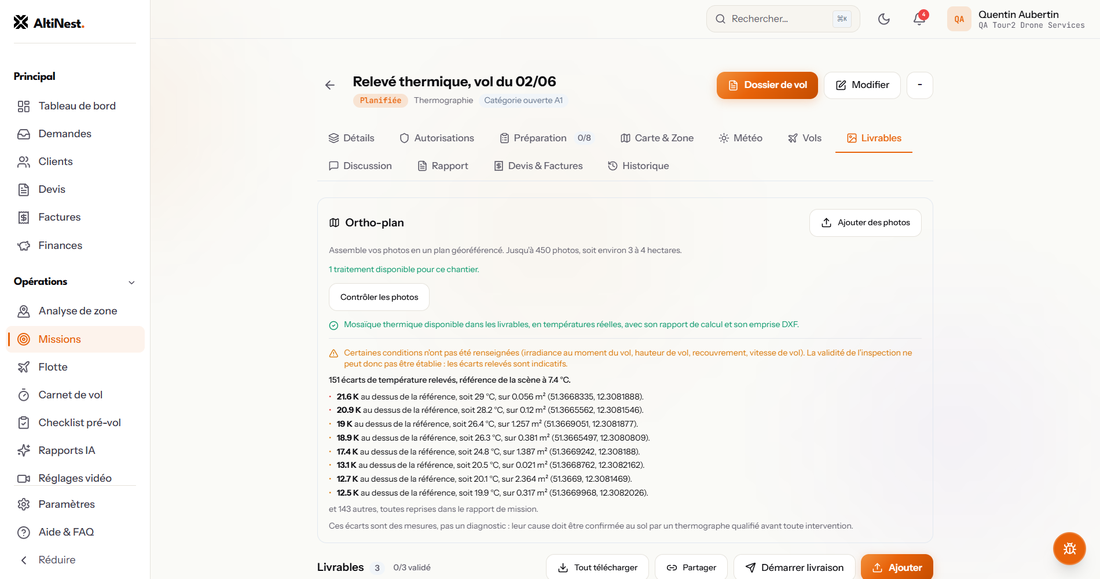
Task: Click the Dossier de vol button
Action: [x=767, y=85]
